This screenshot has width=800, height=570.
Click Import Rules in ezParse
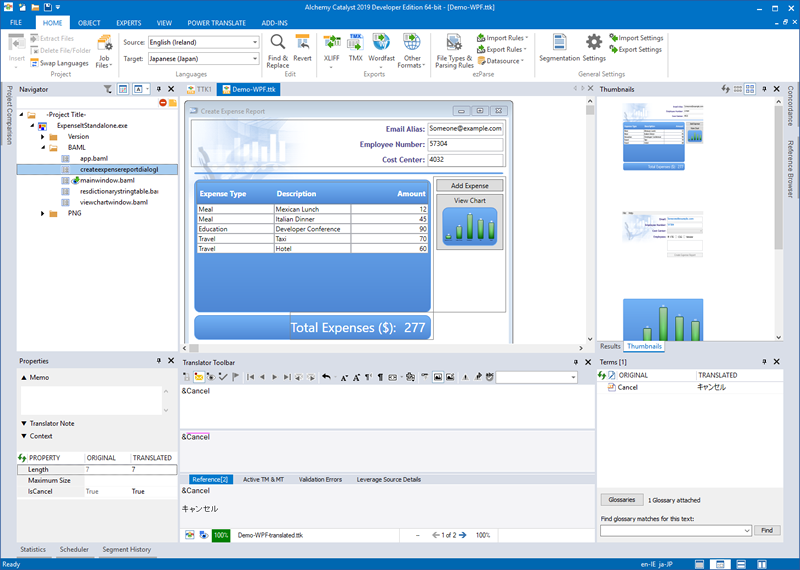click(x=503, y=38)
